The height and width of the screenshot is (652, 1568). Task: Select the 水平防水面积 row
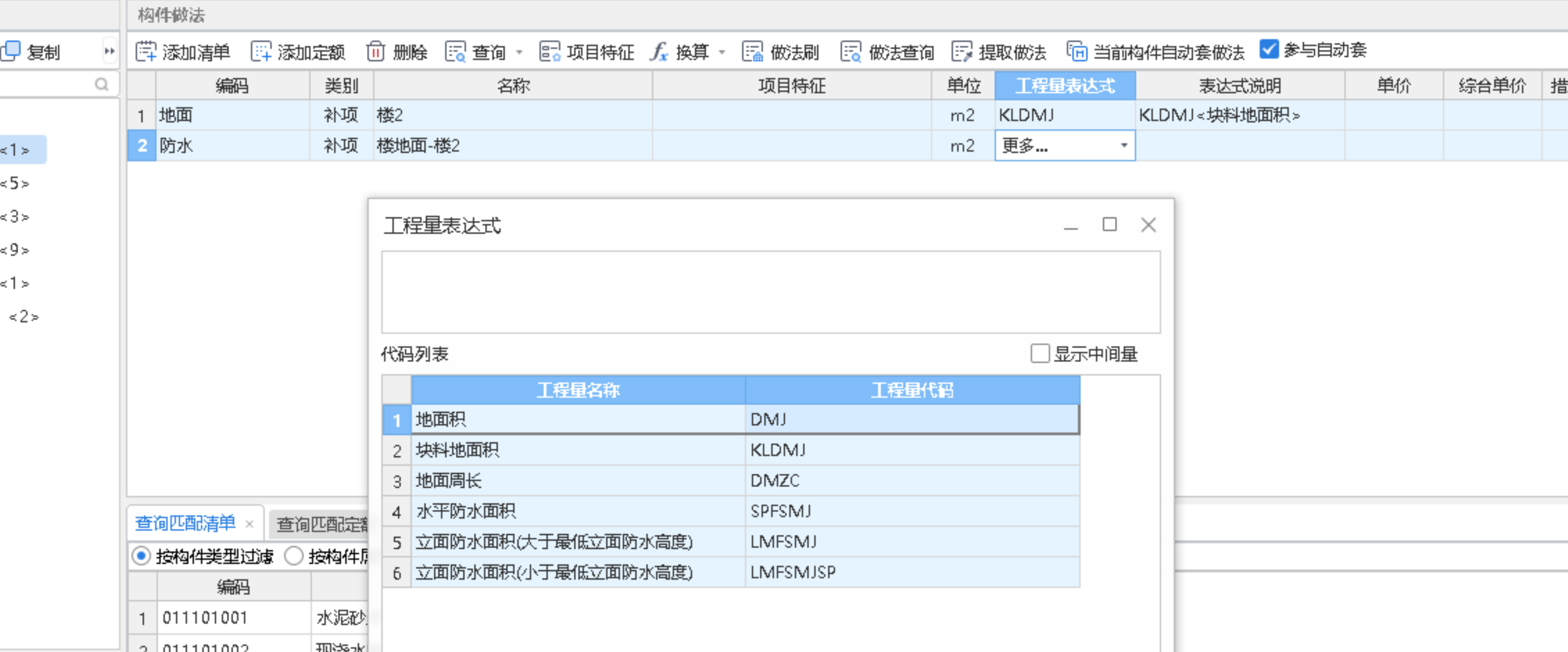pos(731,511)
